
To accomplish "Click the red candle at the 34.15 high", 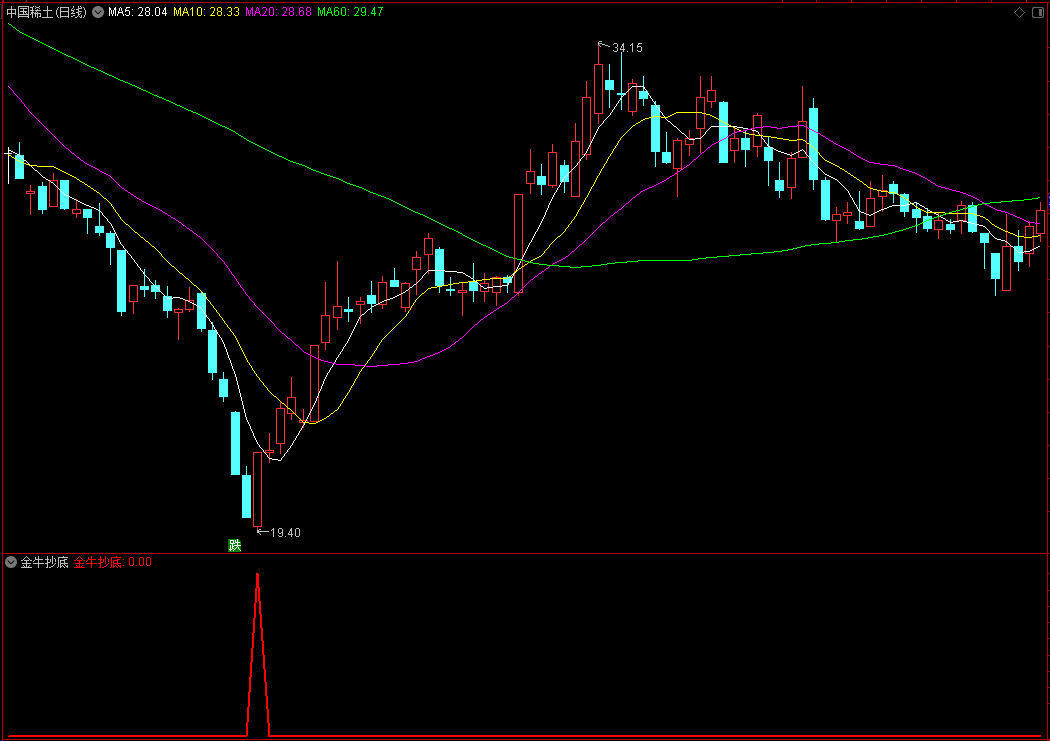I will (x=598, y=88).
